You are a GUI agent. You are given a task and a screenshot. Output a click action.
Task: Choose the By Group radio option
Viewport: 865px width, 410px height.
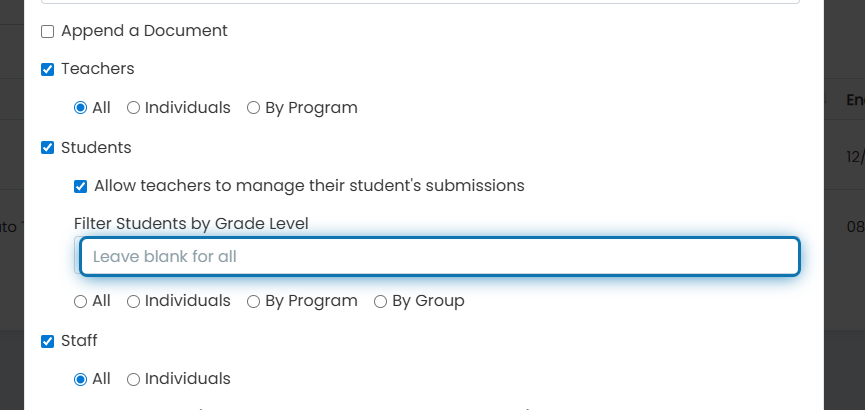(380, 301)
